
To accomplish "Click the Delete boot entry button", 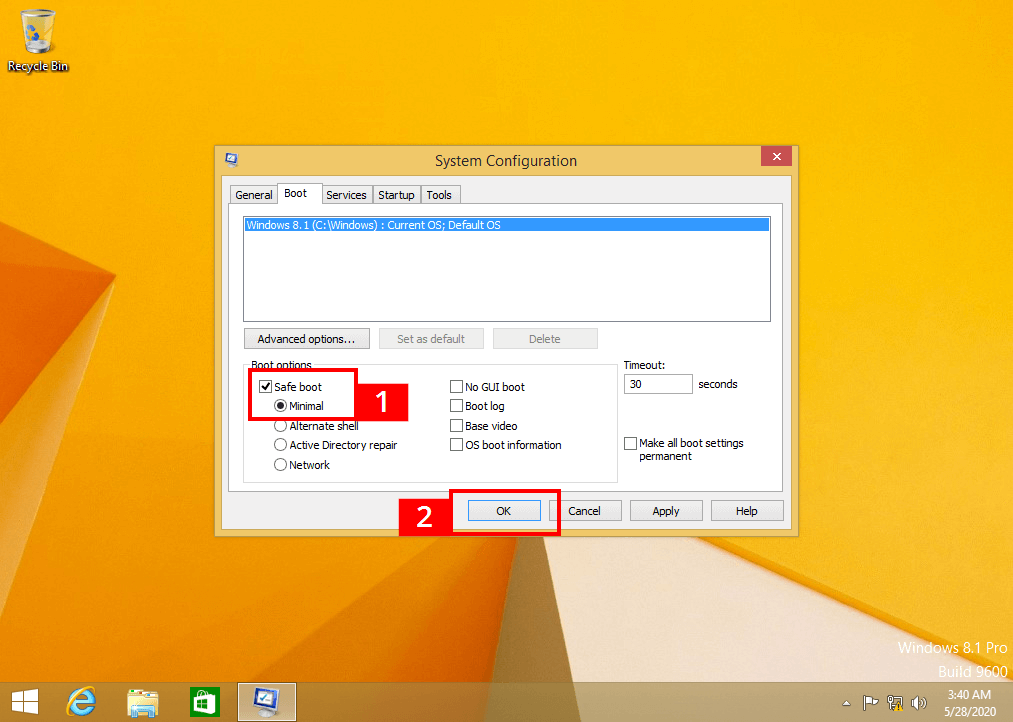I will [545, 338].
